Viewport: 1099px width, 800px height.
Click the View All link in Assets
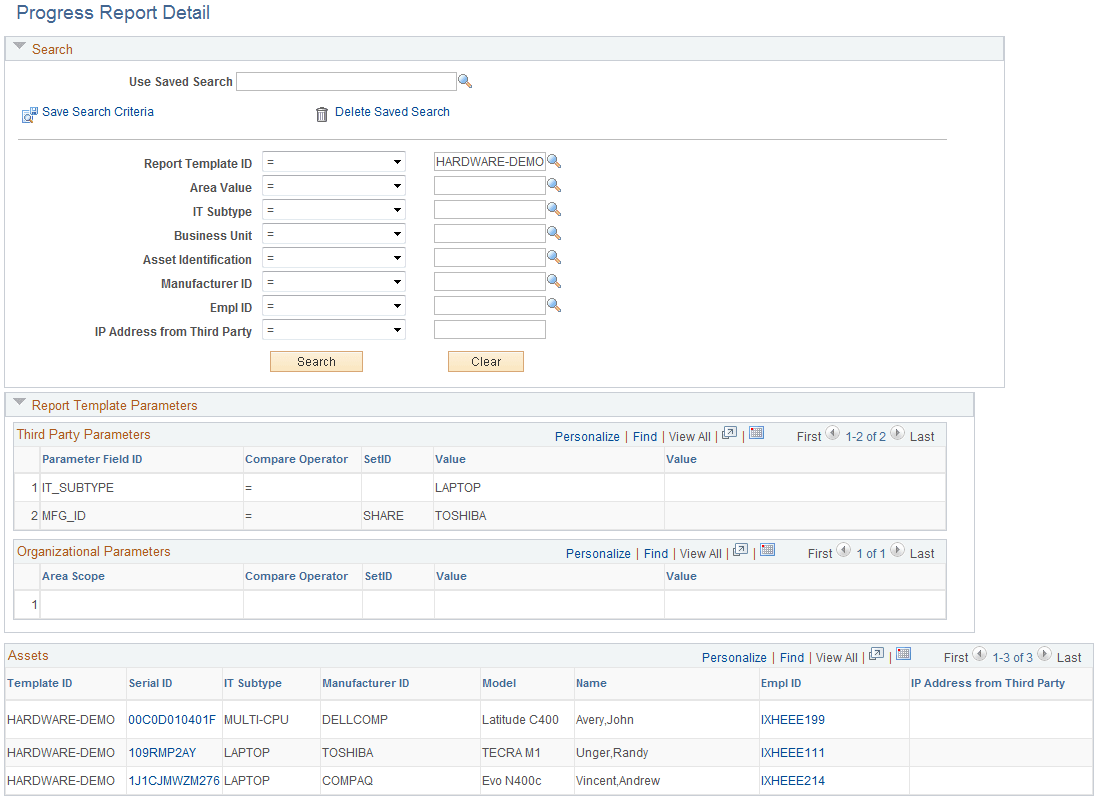point(836,657)
